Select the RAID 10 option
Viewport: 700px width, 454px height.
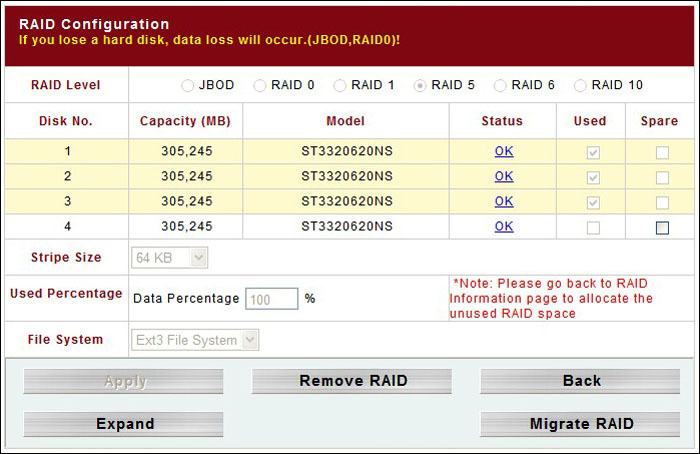pyautogui.click(x=580, y=85)
